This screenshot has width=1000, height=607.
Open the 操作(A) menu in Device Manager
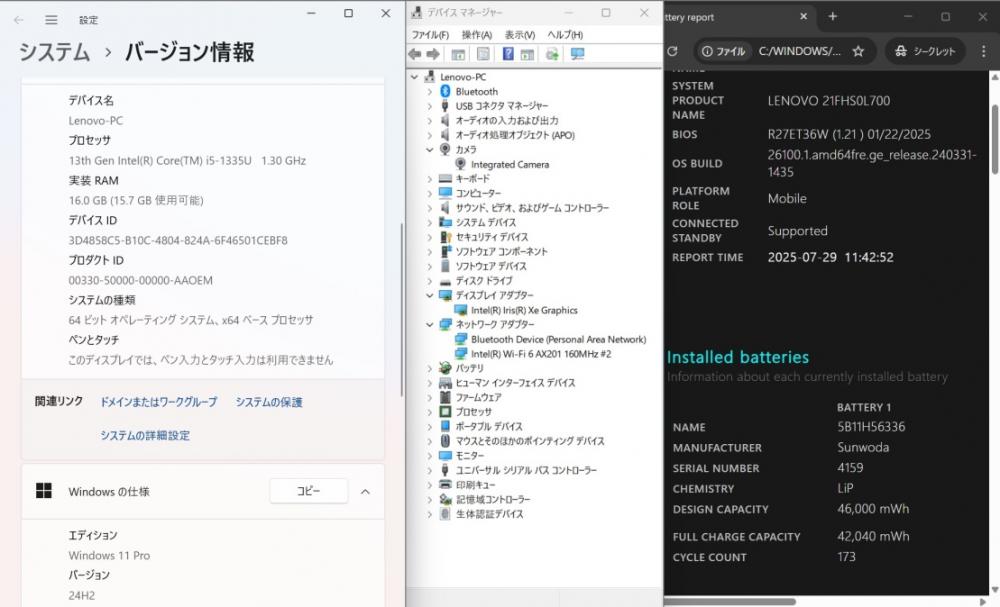[x=476, y=34]
